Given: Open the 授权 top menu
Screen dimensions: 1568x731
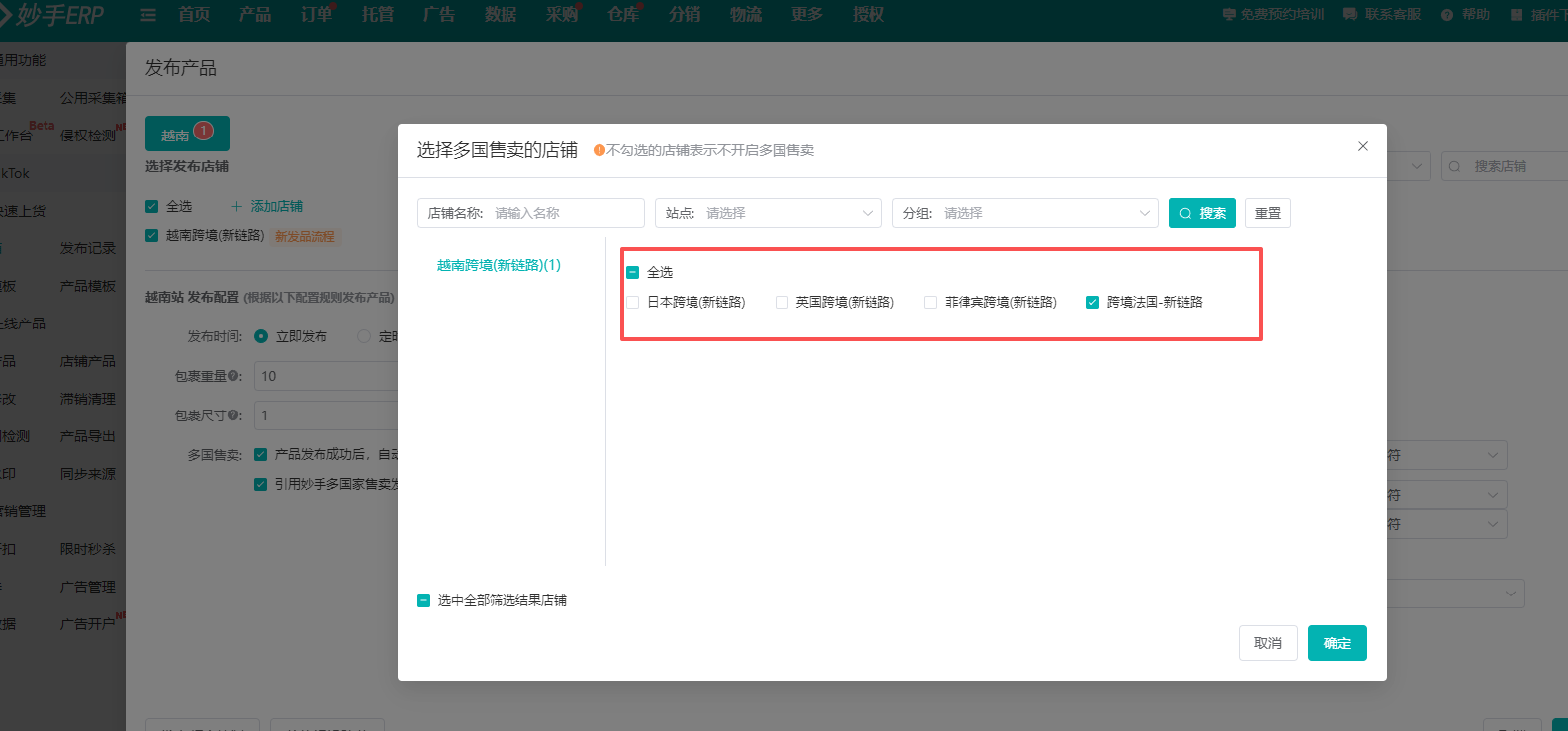Looking at the screenshot, I should click(x=869, y=15).
